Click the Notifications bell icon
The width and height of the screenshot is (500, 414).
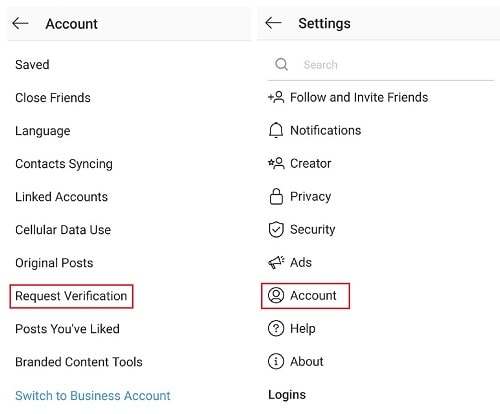coord(276,130)
